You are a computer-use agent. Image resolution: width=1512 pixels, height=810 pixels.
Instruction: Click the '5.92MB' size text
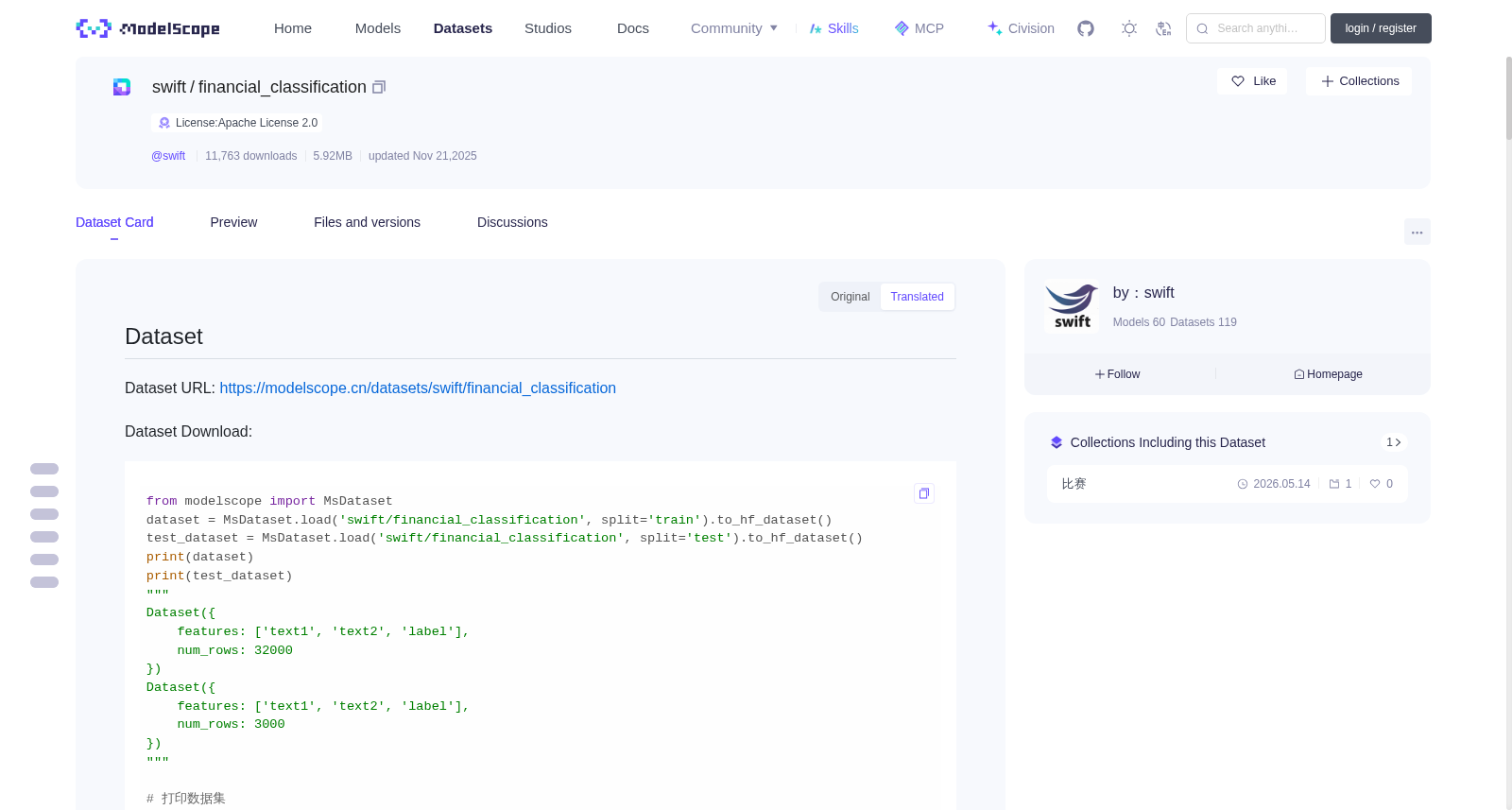tap(333, 156)
